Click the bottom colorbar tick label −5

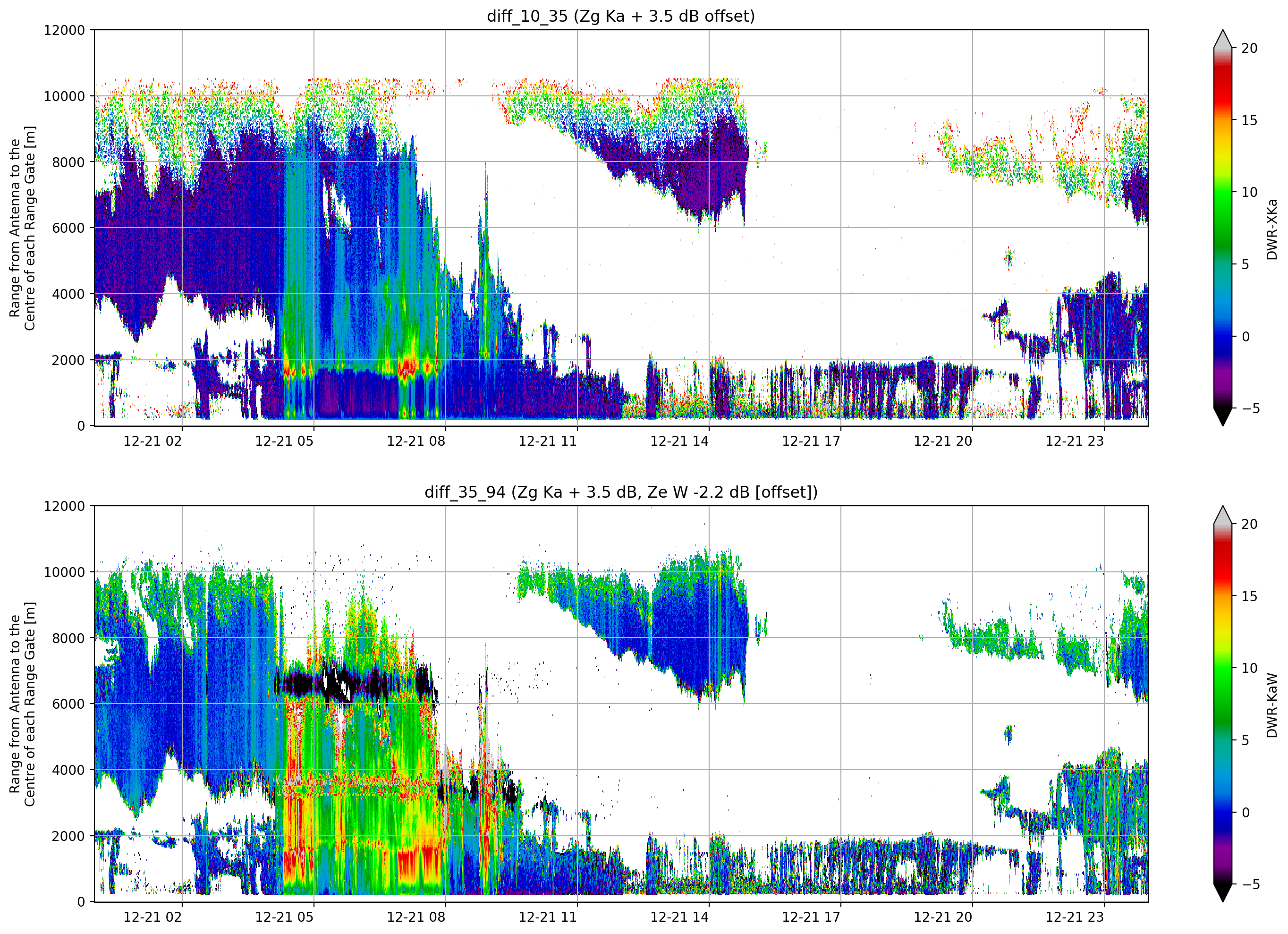(1250, 884)
